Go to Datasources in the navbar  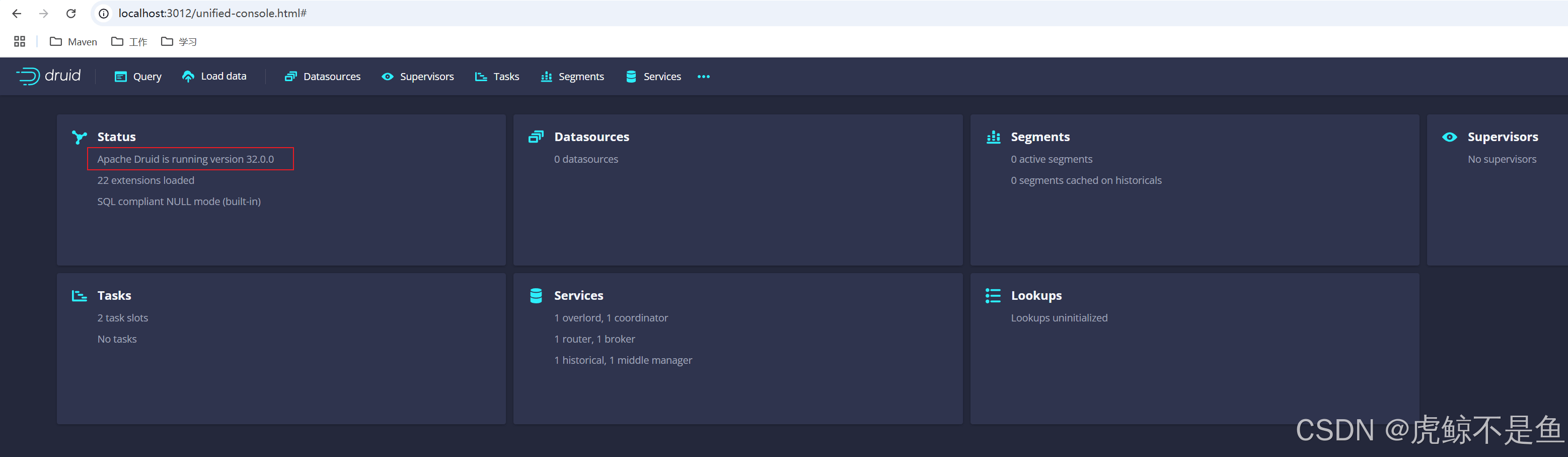click(323, 77)
